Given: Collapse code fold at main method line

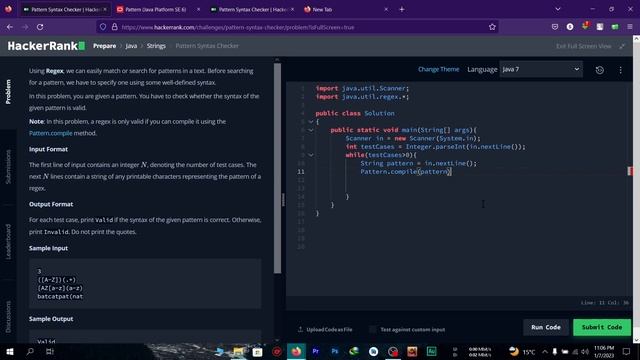Looking at the screenshot, I should (311, 130).
